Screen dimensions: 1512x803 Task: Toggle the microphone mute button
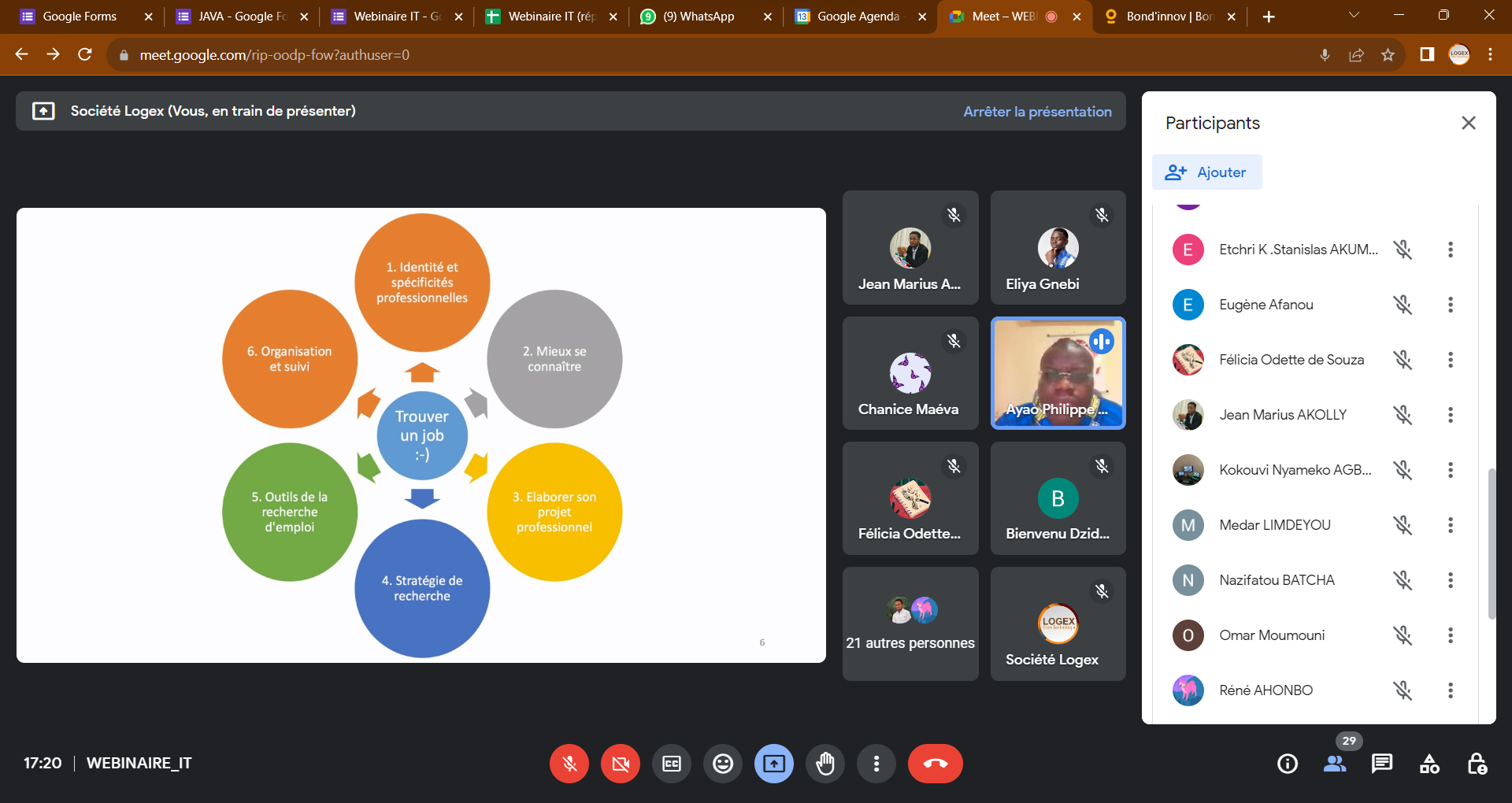pyautogui.click(x=569, y=764)
